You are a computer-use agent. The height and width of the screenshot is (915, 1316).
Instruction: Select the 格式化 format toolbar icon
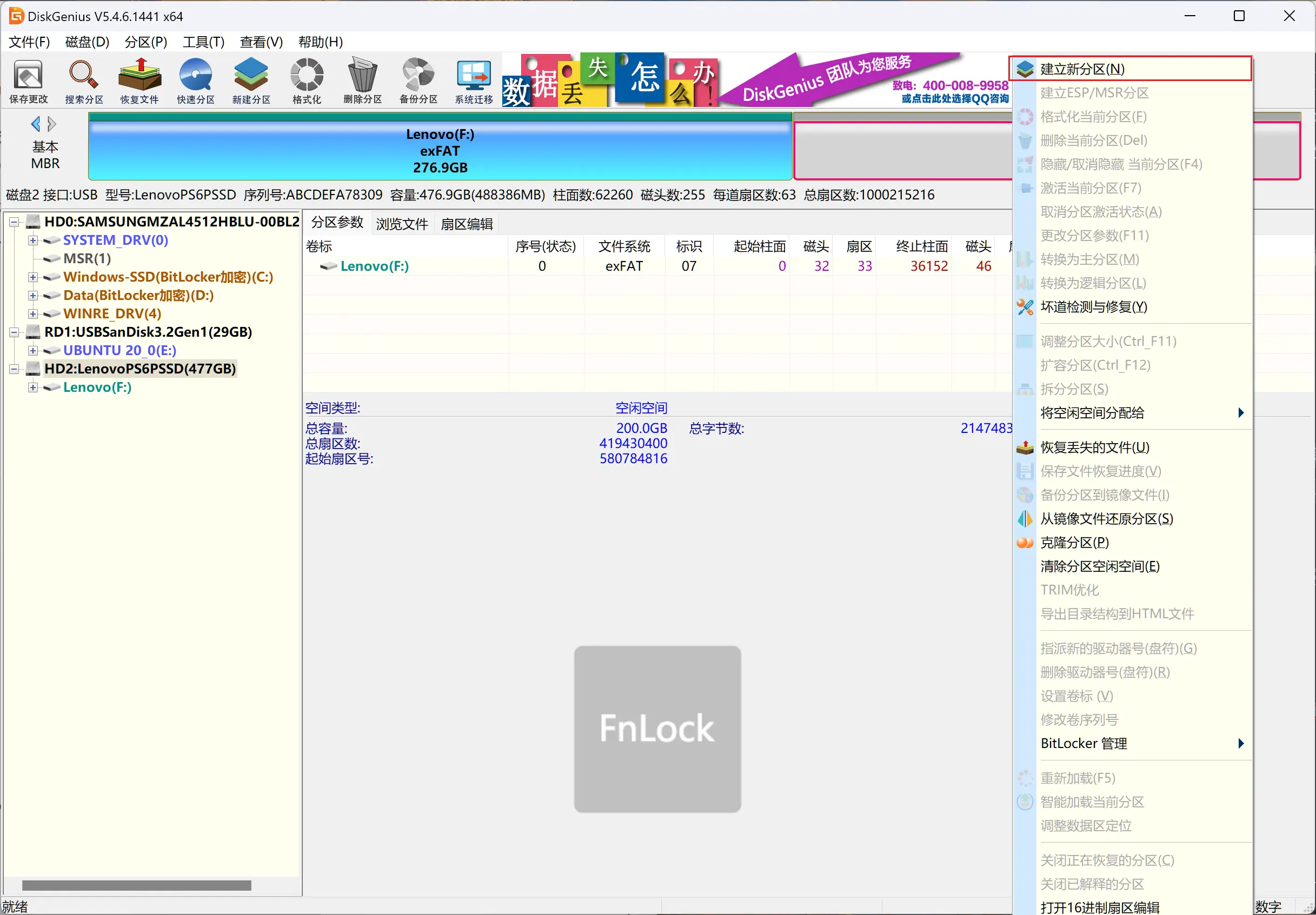coord(307,82)
